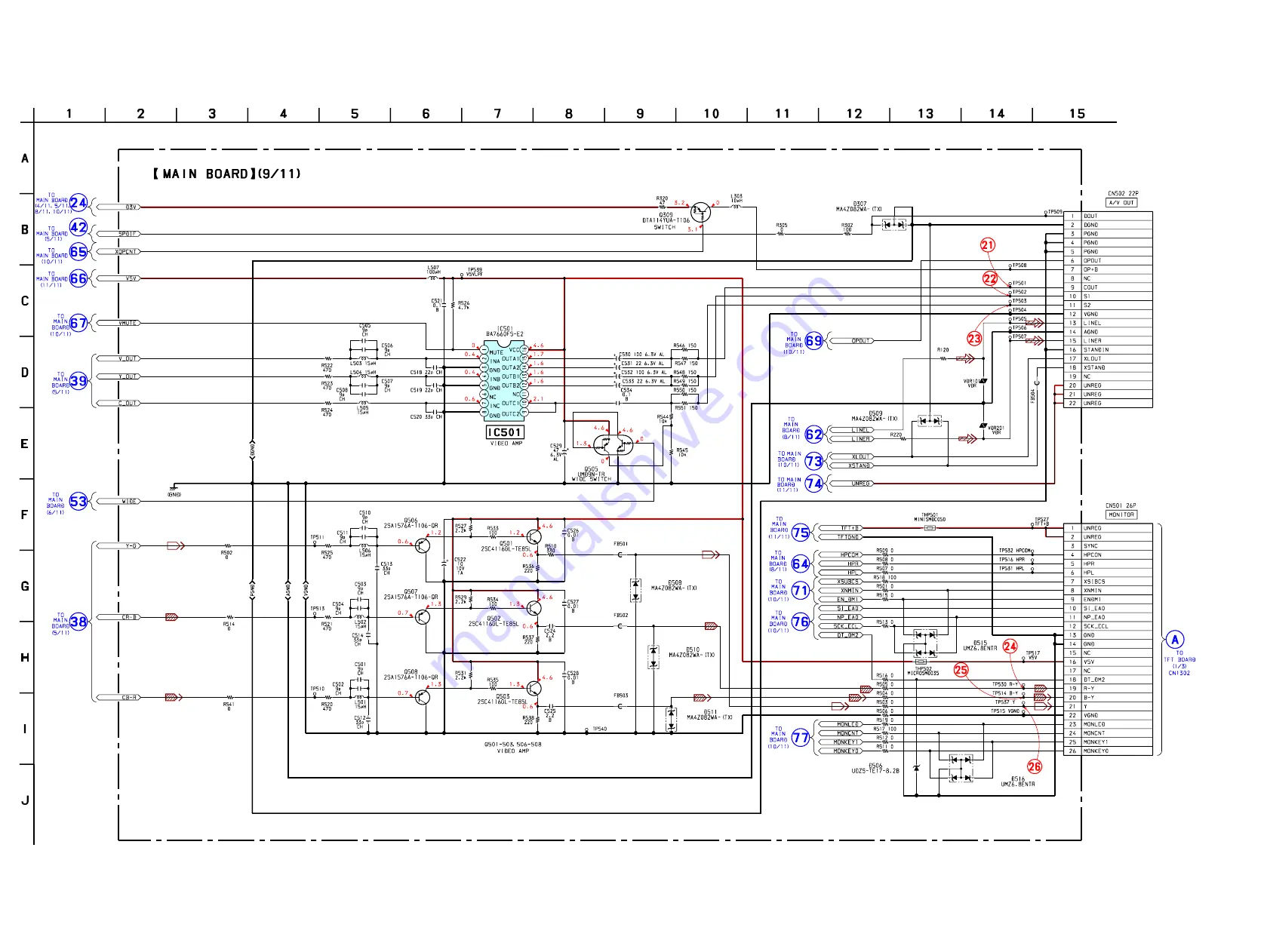The width and height of the screenshot is (1267, 952).
Task: Click the DT_DM2 pin row in CN501
Action: pos(1108,680)
